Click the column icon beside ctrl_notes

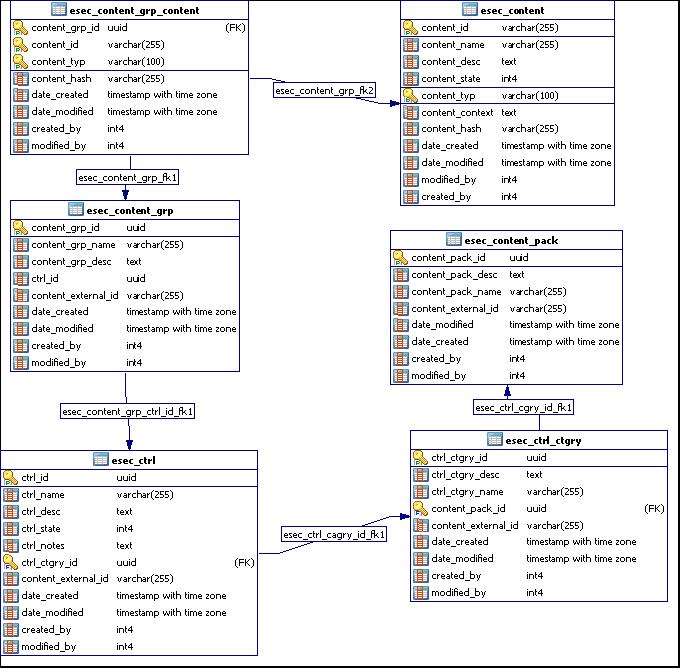pyautogui.click(x=11, y=546)
